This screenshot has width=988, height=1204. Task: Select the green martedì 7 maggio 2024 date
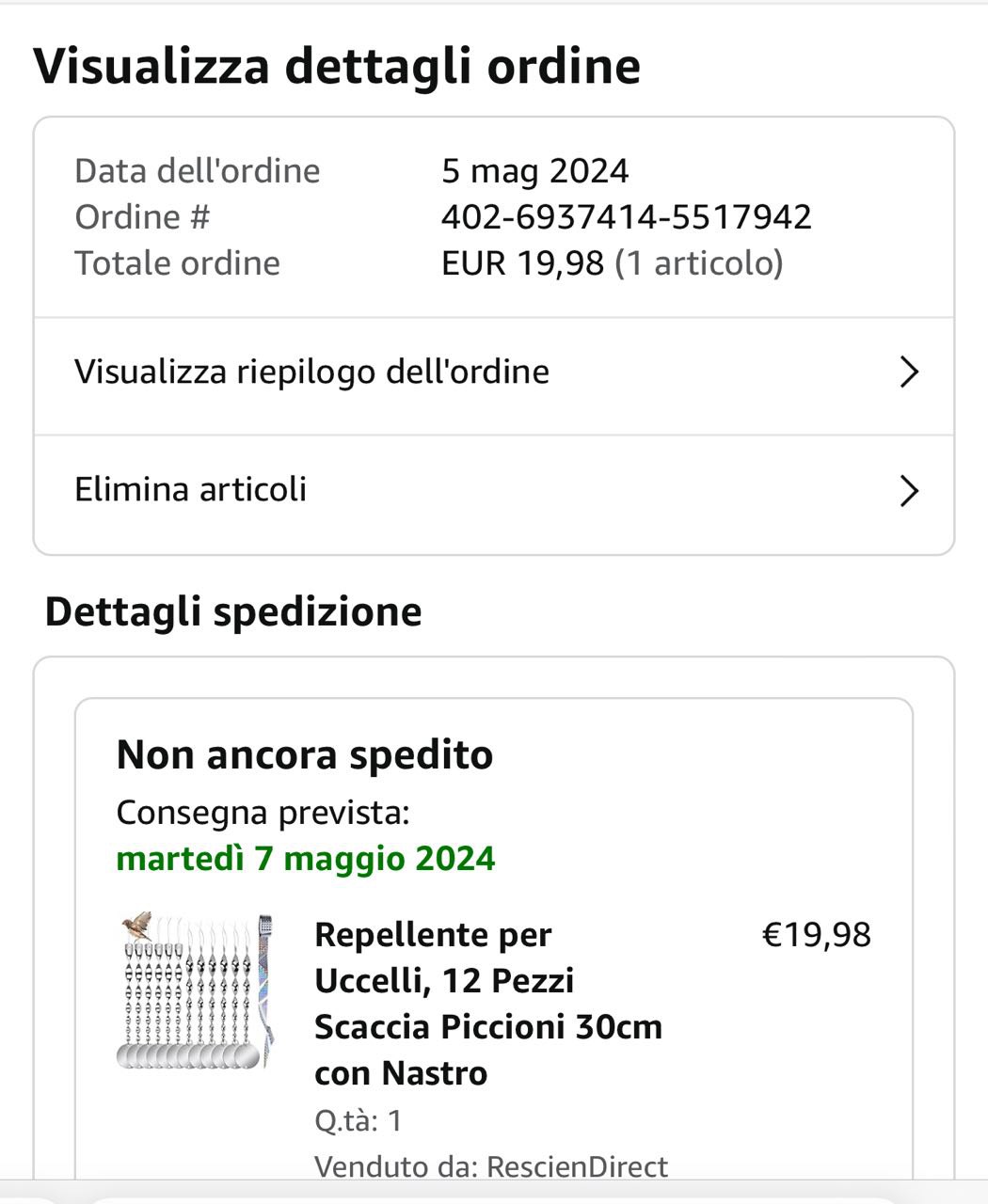[306, 859]
